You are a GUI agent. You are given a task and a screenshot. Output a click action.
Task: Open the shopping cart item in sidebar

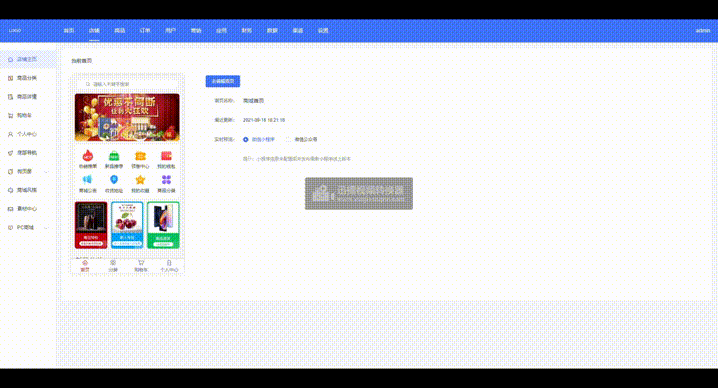coord(24,115)
